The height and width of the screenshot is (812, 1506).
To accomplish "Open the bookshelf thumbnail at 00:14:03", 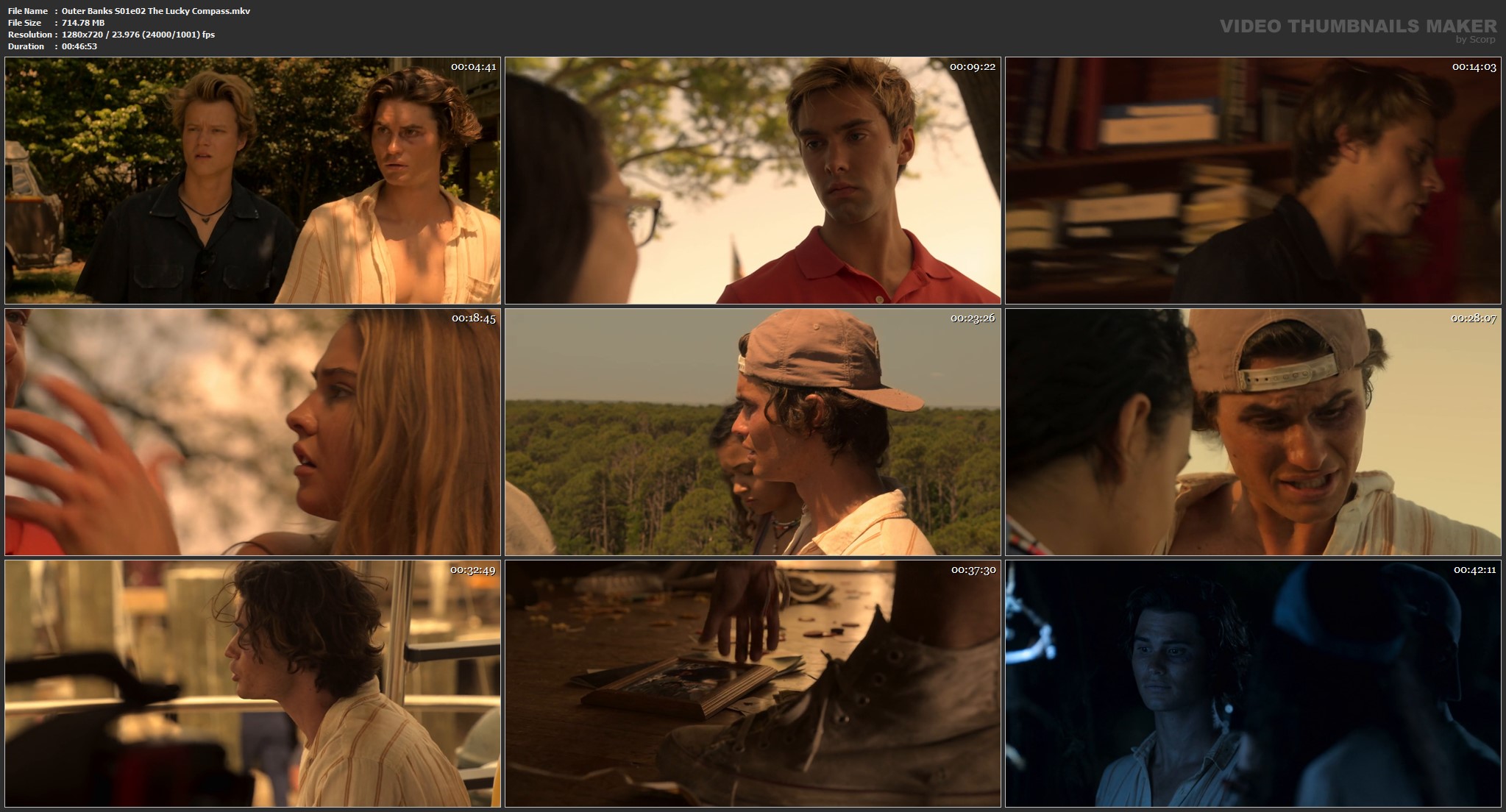I will point(1253,180).
